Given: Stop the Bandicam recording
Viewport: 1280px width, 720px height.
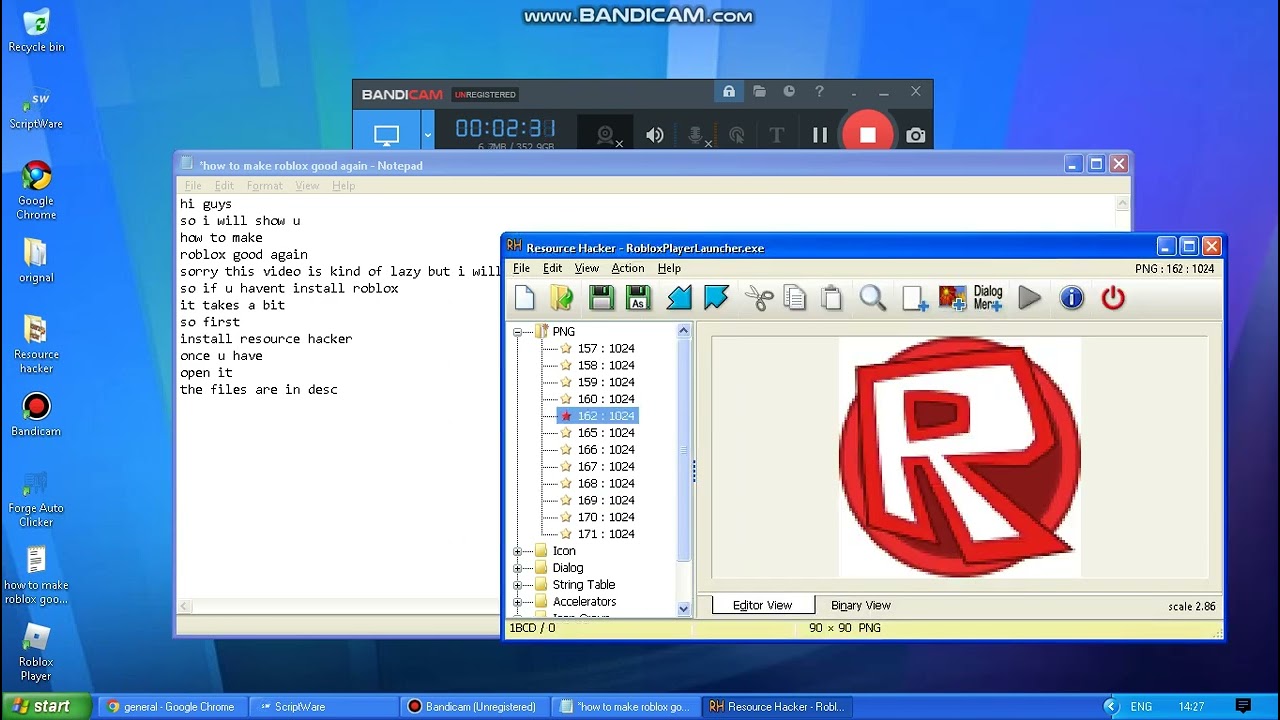Looking at the screenshot, I should 867,135.
